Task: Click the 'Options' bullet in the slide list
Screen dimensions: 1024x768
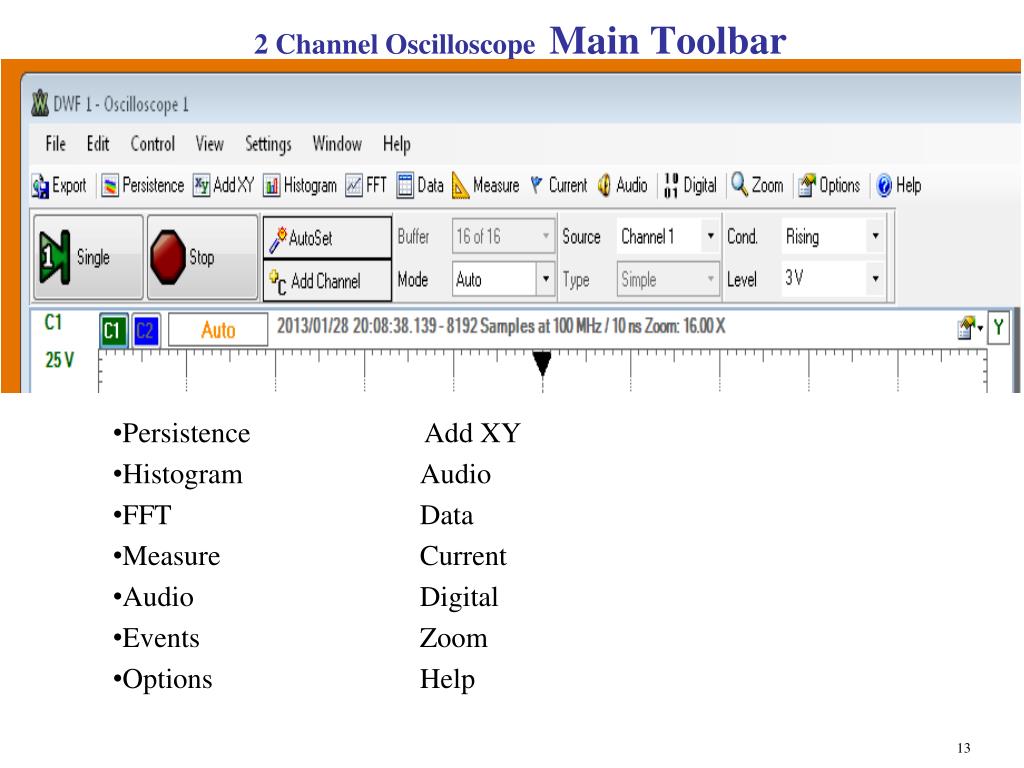Action: tap(163, 680)
